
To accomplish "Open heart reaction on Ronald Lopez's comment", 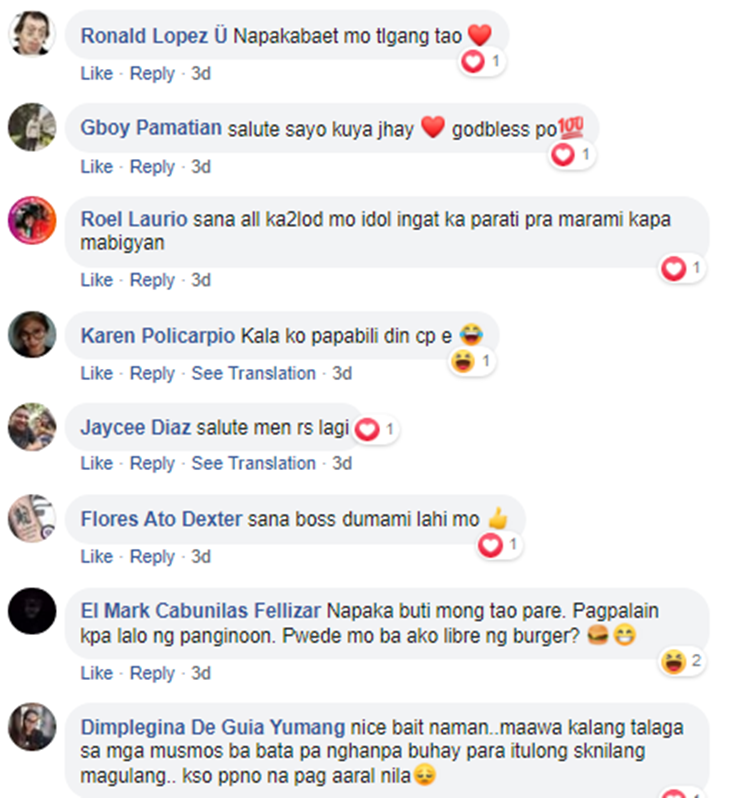I will (481, 62).
